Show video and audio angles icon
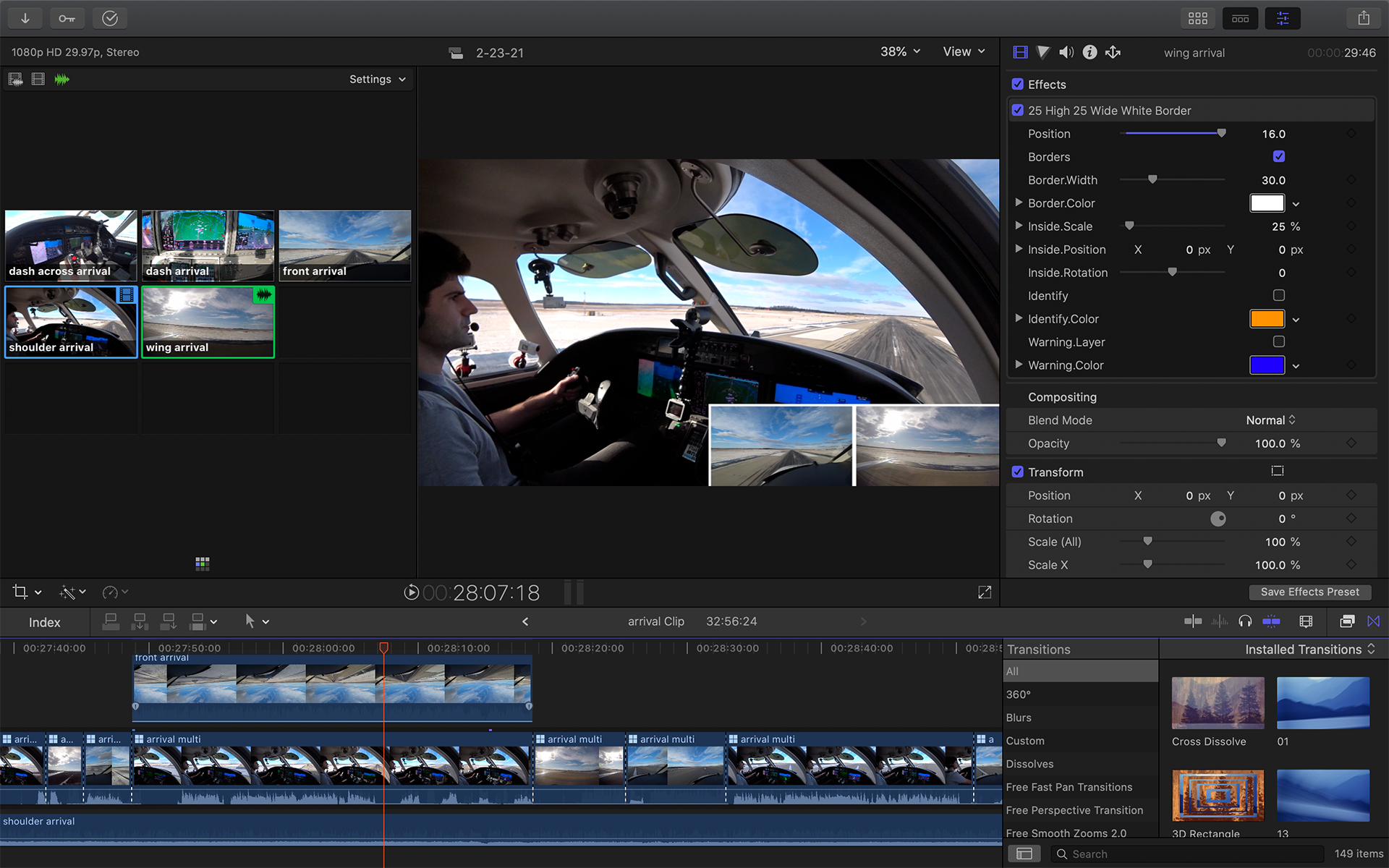This screenshot has height=868, width=1389. click(15, 79)
